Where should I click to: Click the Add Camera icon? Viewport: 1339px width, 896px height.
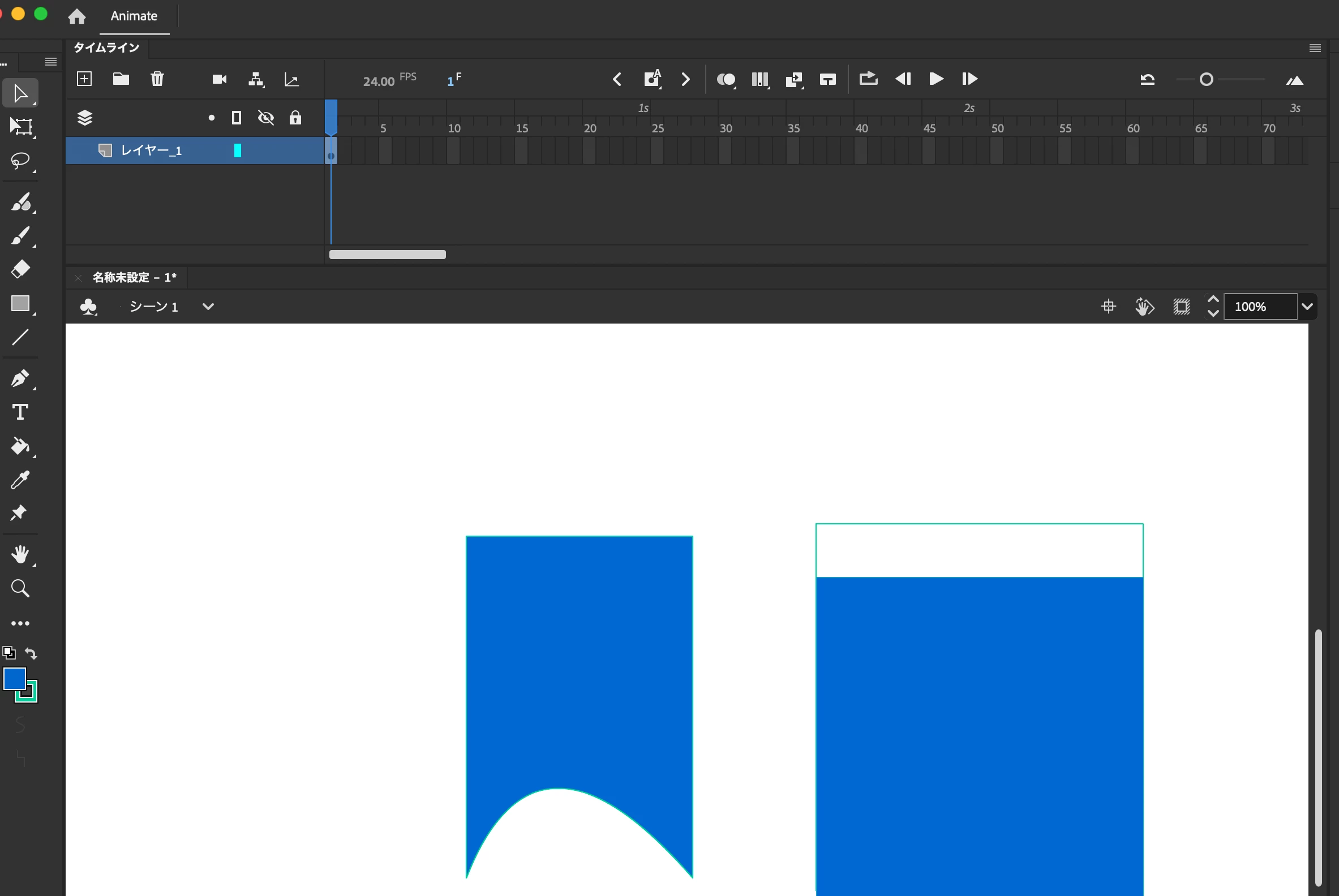(220, 79)
